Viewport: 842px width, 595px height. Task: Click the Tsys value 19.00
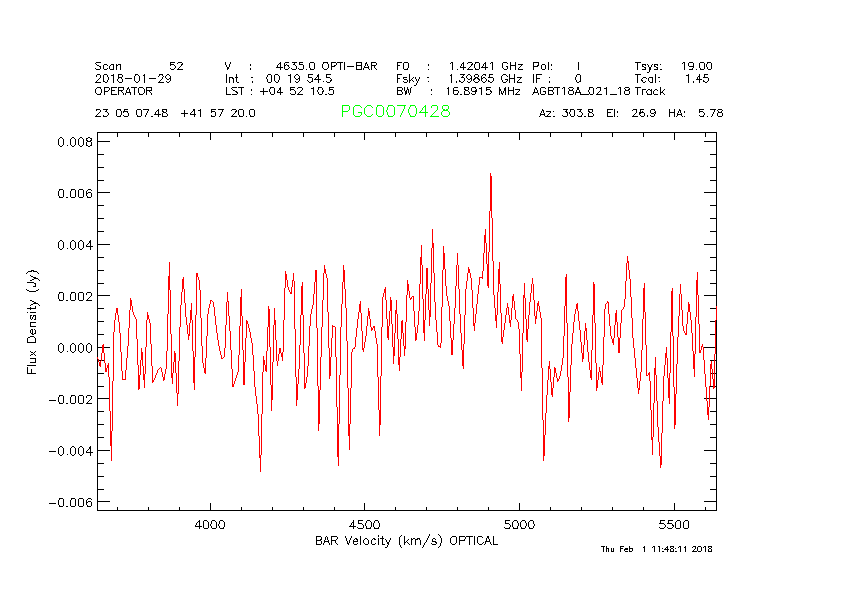point(696,65)
